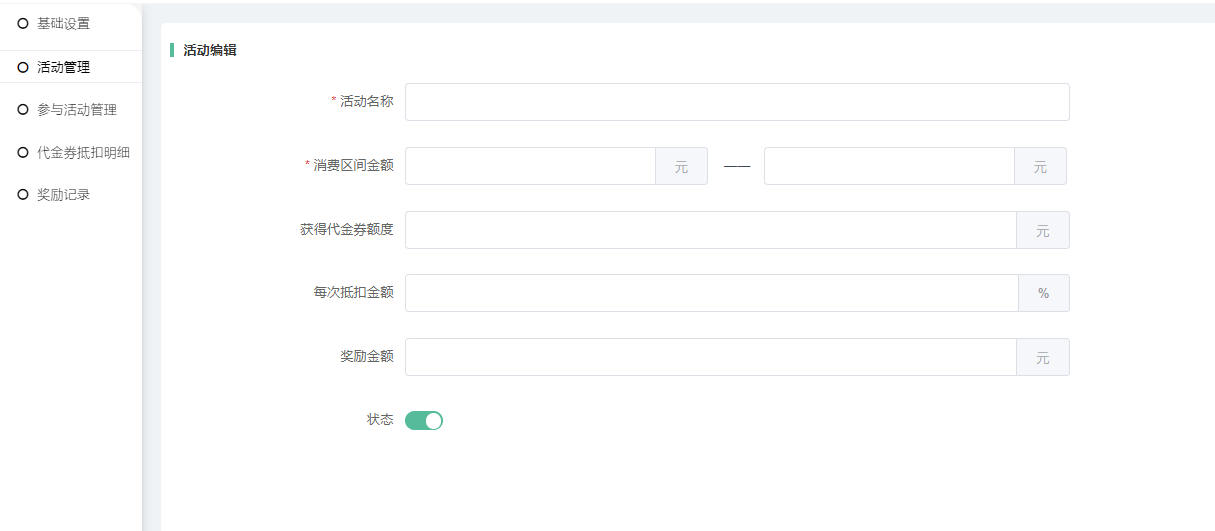Click circle icon beside 基础设置
Screen dimensions: 1215x531
pyautogui.click(x=23, y=23)
